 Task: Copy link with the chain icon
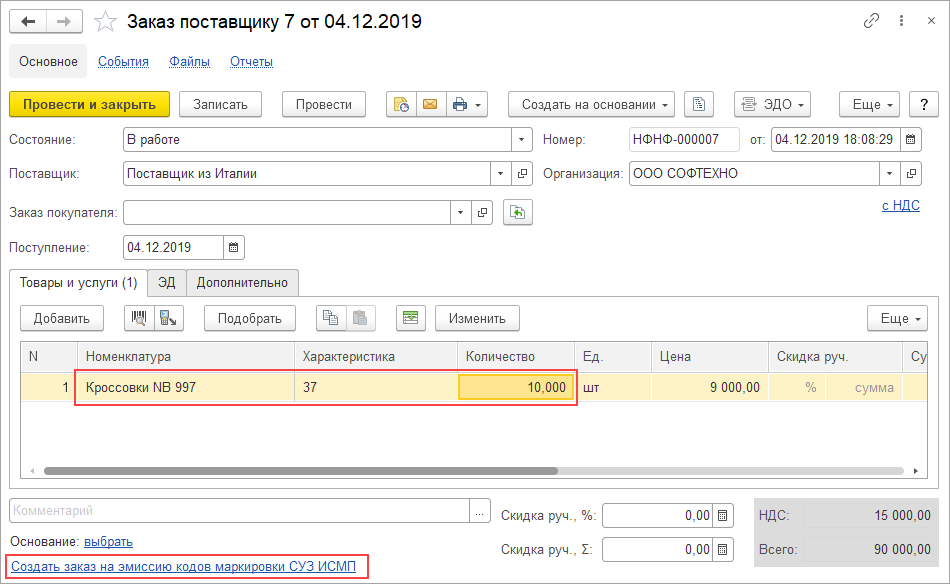coord(871,21)
